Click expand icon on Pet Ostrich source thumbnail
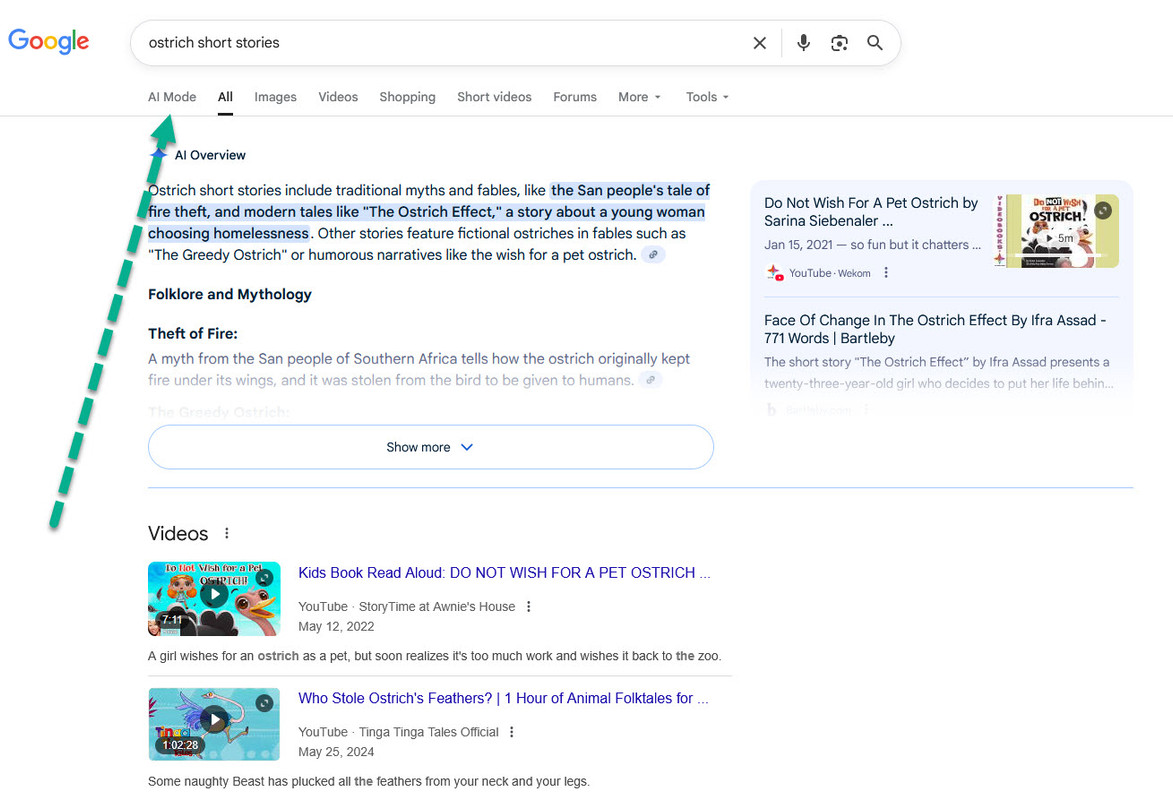Screen dimensions: 1173x800 [x=1103, y=211]
